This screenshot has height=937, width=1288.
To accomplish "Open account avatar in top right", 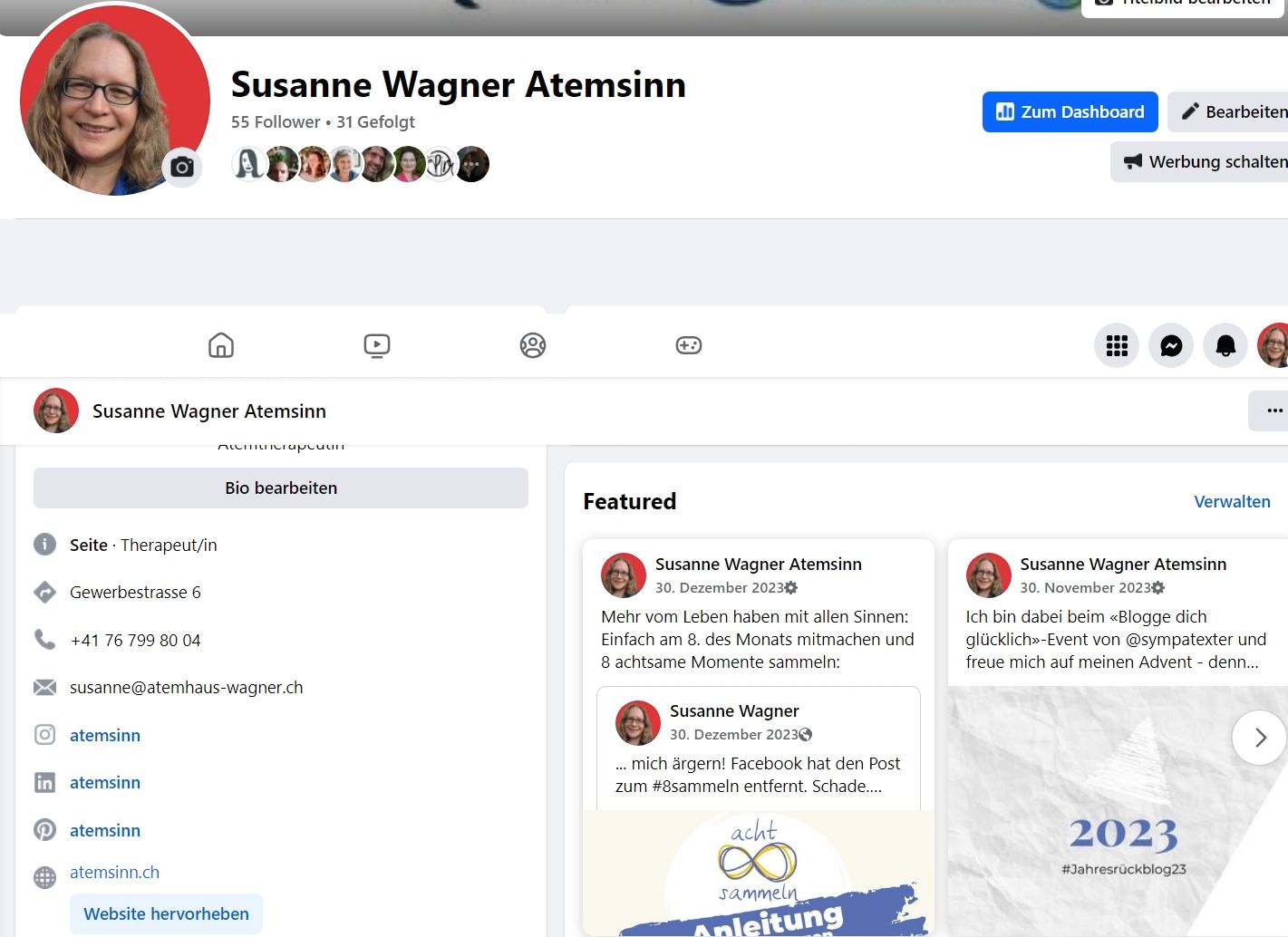I will tap(1273, 345).
